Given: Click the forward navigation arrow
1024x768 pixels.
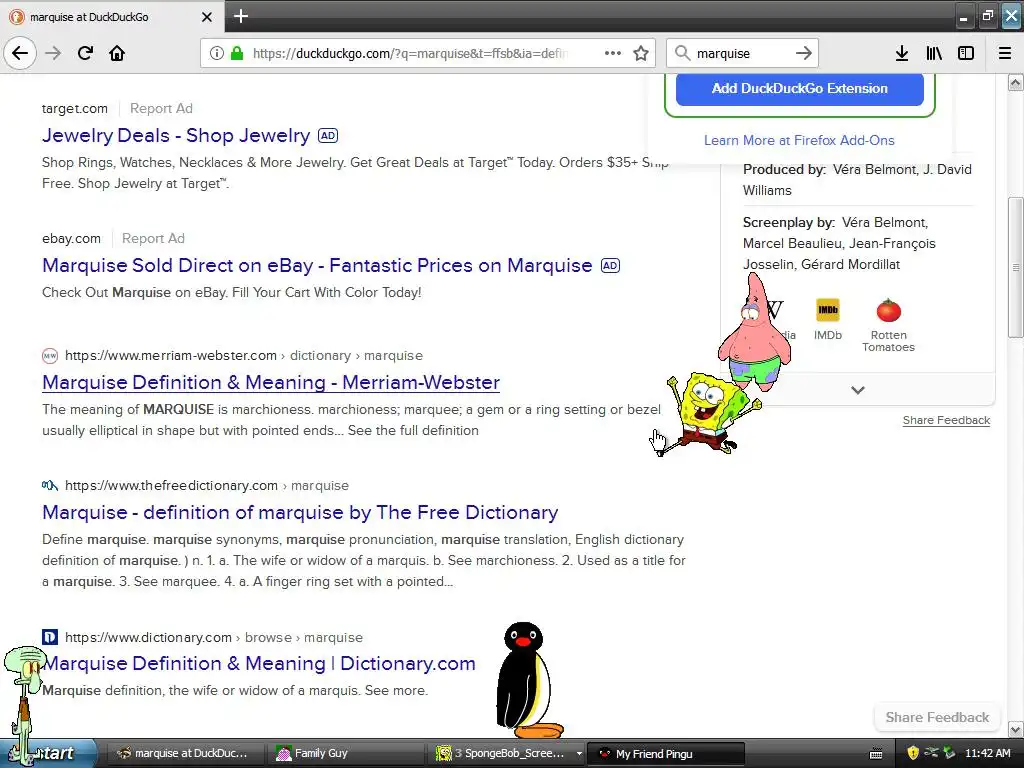Looking at the screenshot, I should [x=53, y=53].
